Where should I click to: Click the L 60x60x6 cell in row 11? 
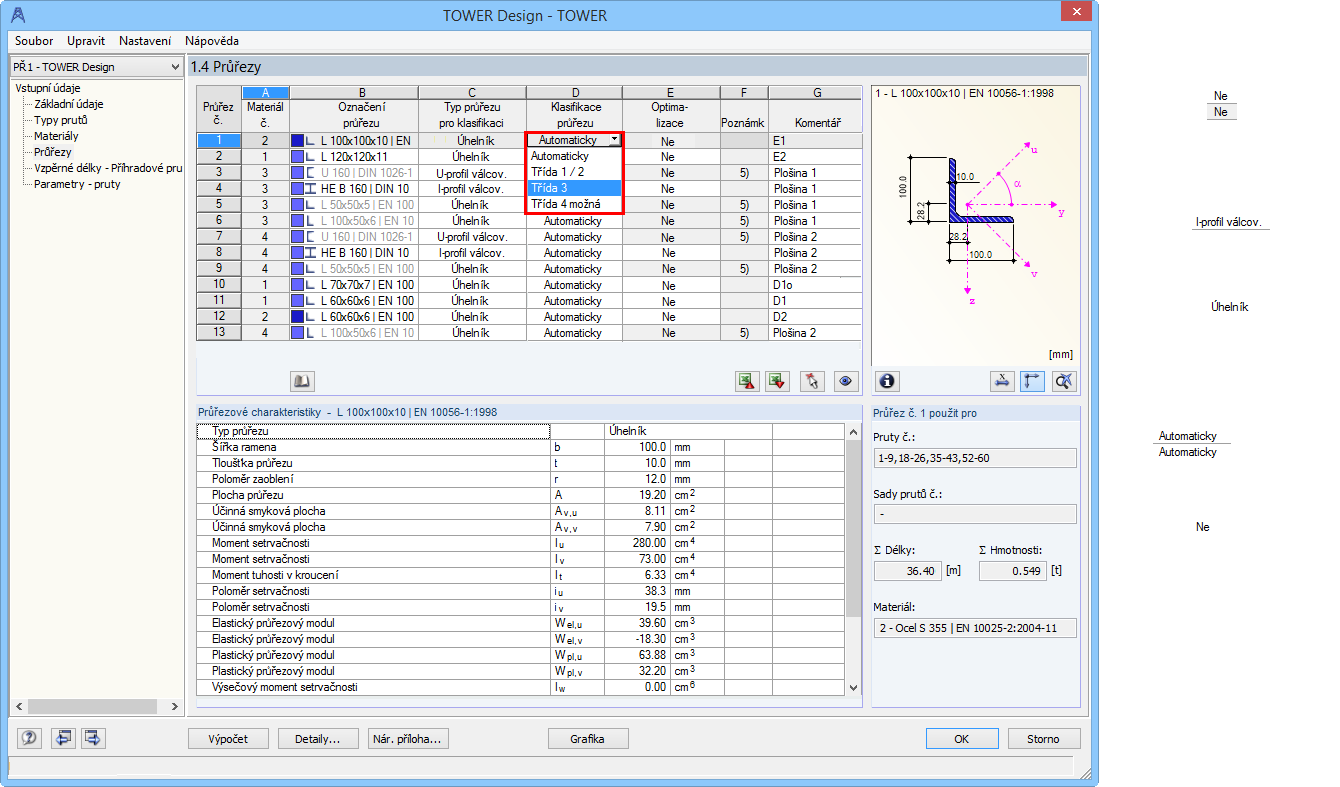[354, 301]
